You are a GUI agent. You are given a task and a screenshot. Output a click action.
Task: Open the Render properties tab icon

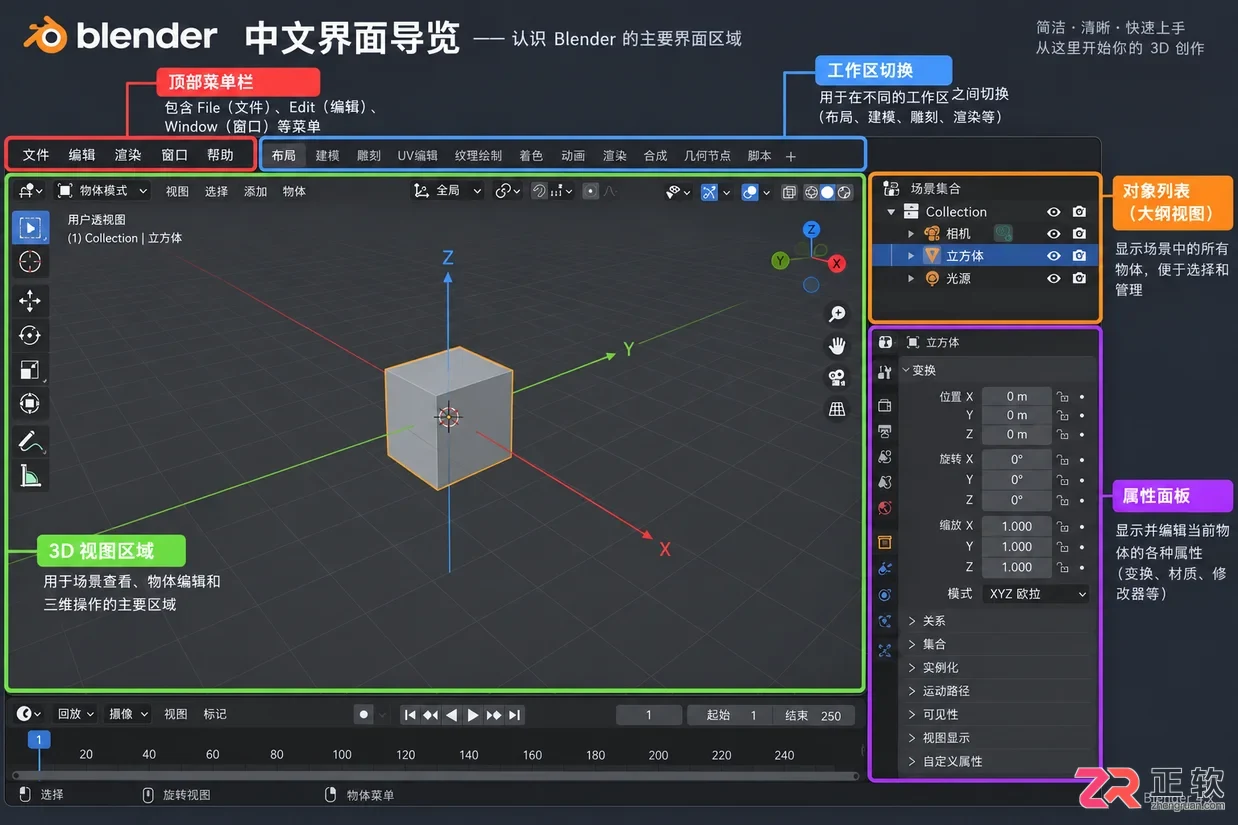[x=885, y=405]
